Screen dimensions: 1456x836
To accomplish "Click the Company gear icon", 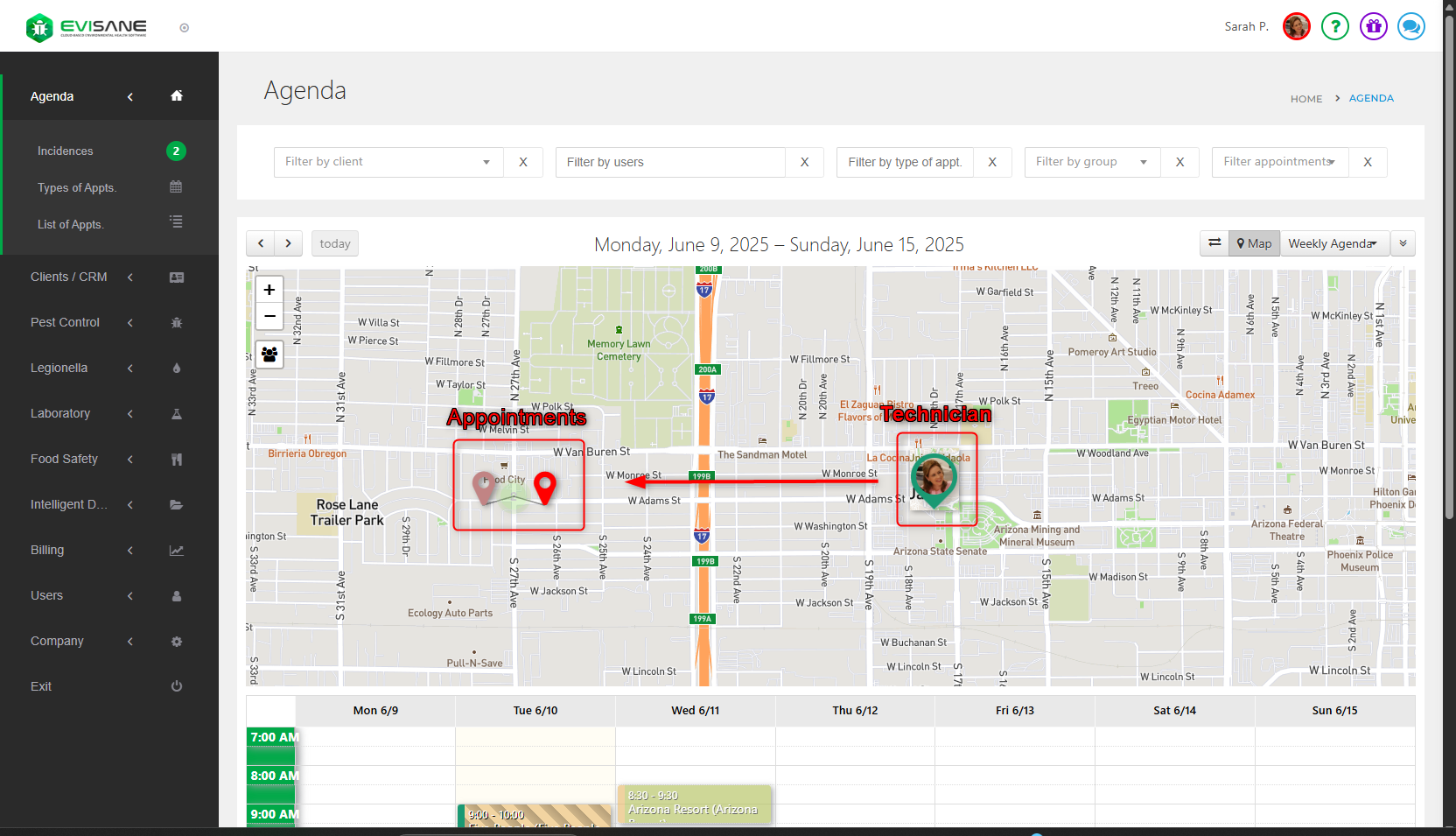I will point(177,642).
